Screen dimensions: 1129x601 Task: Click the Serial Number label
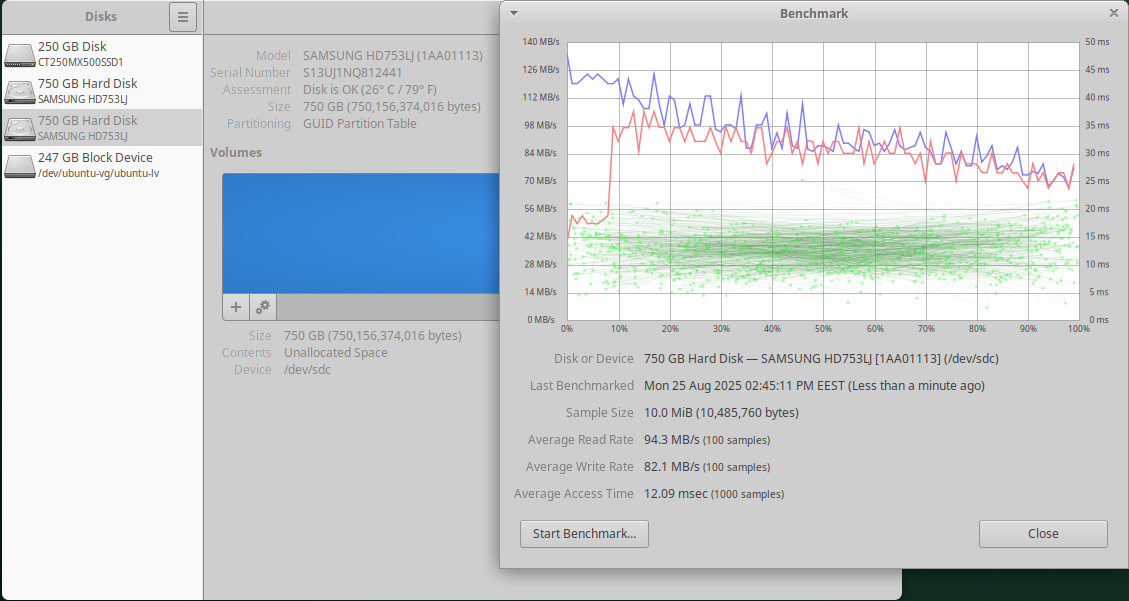pyautogui.click(x=251, y=73)
